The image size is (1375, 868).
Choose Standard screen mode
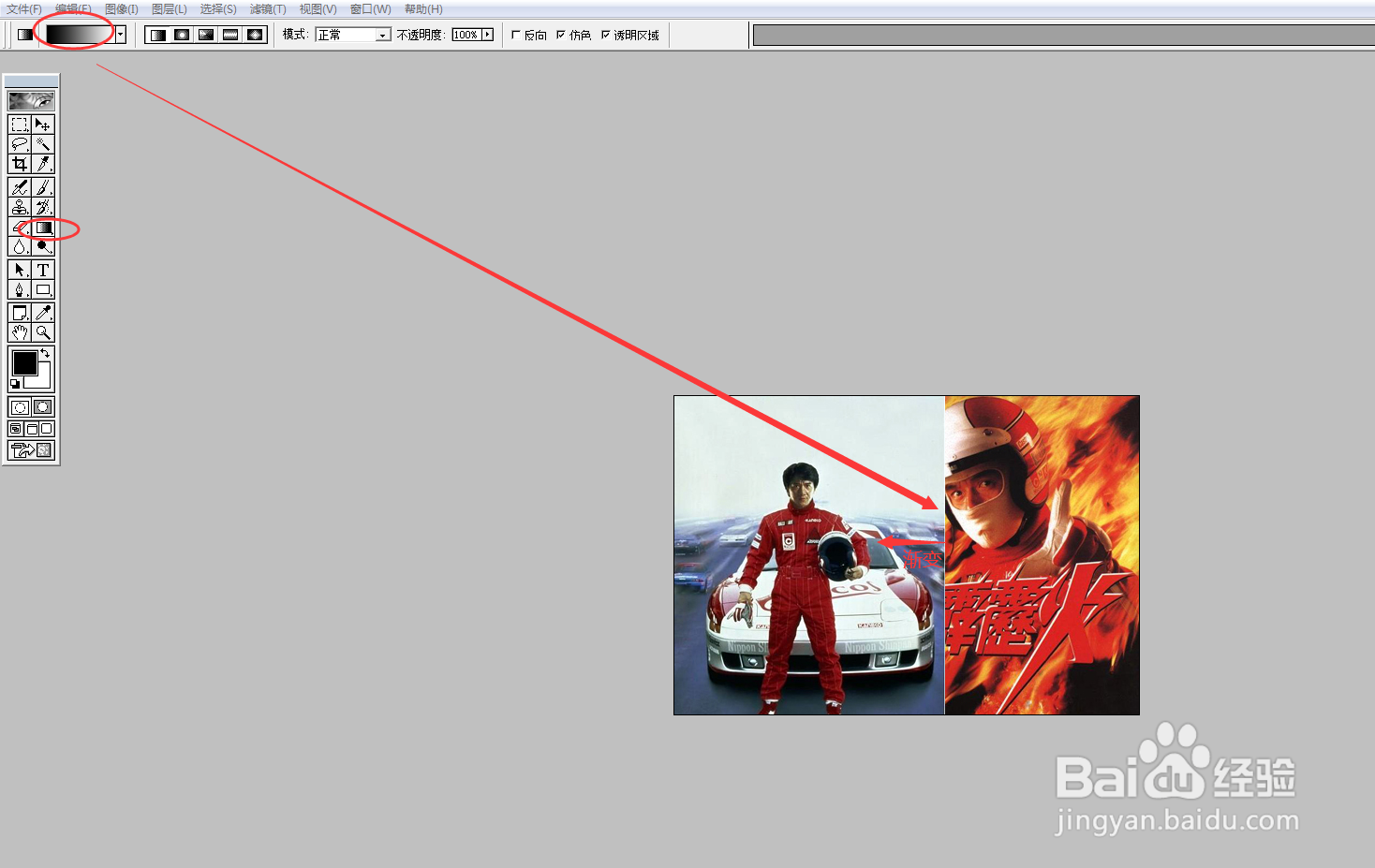tap(16, 429)
